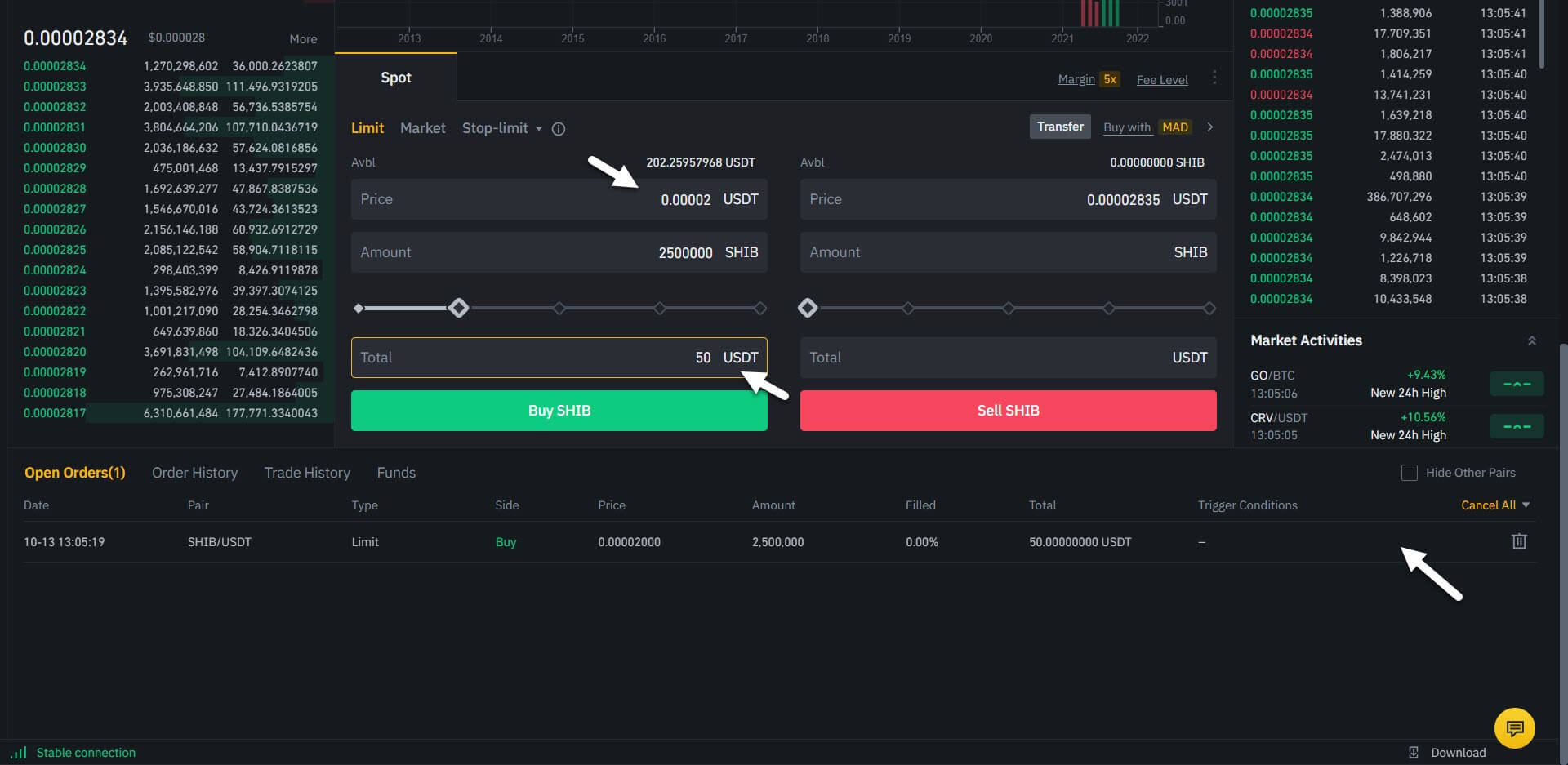
Task: Open the Funds tab
Action: pyautogui.click(x=396, y=473)
